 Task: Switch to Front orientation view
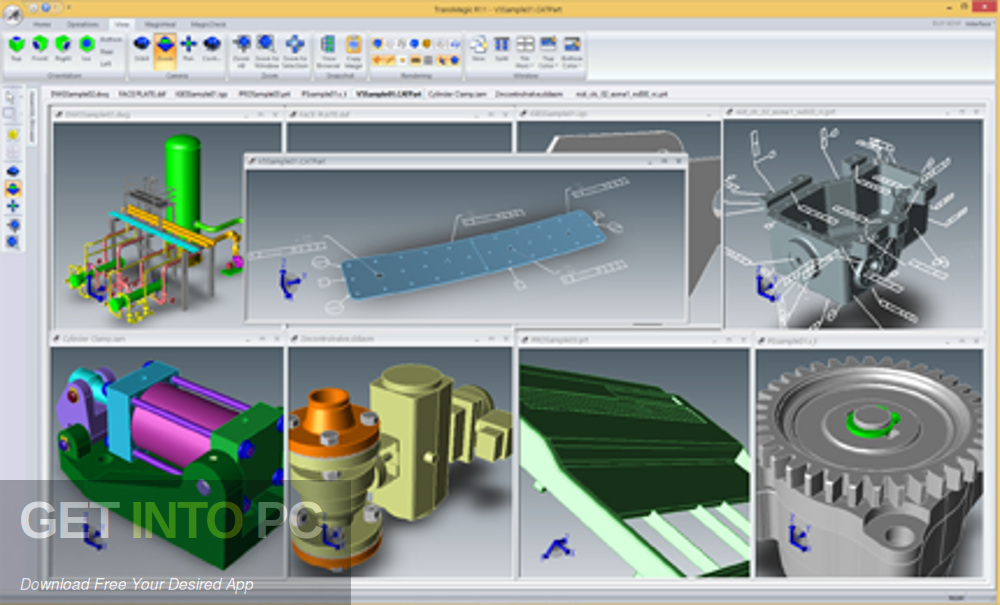tap(39, 47)
